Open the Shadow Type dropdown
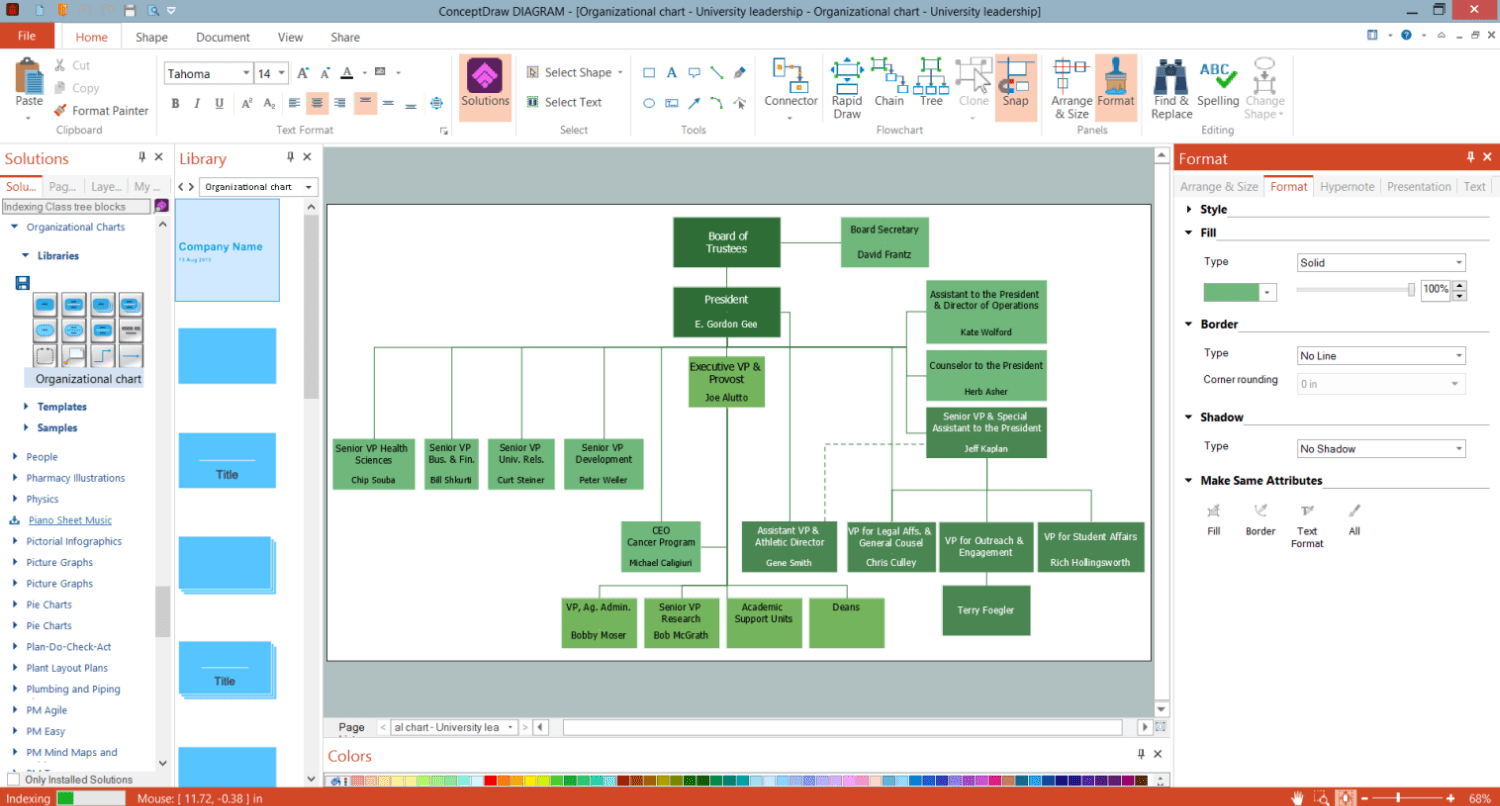 tap(1381, 449)
